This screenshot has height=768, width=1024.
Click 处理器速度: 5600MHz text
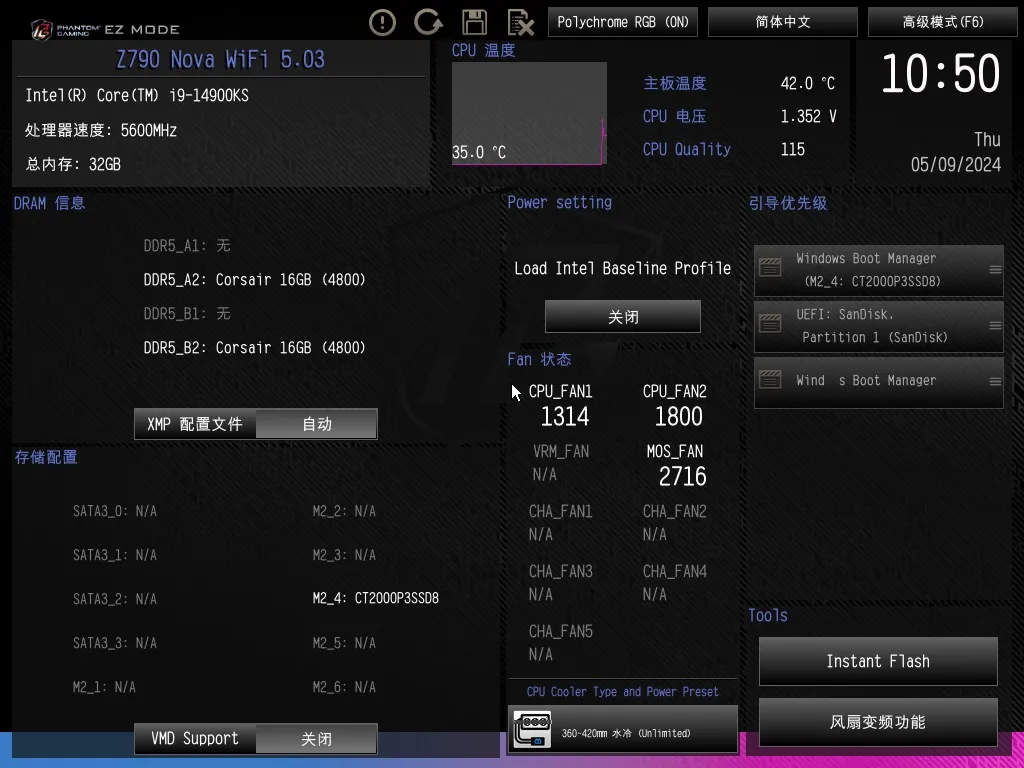[x=101, y=130]
